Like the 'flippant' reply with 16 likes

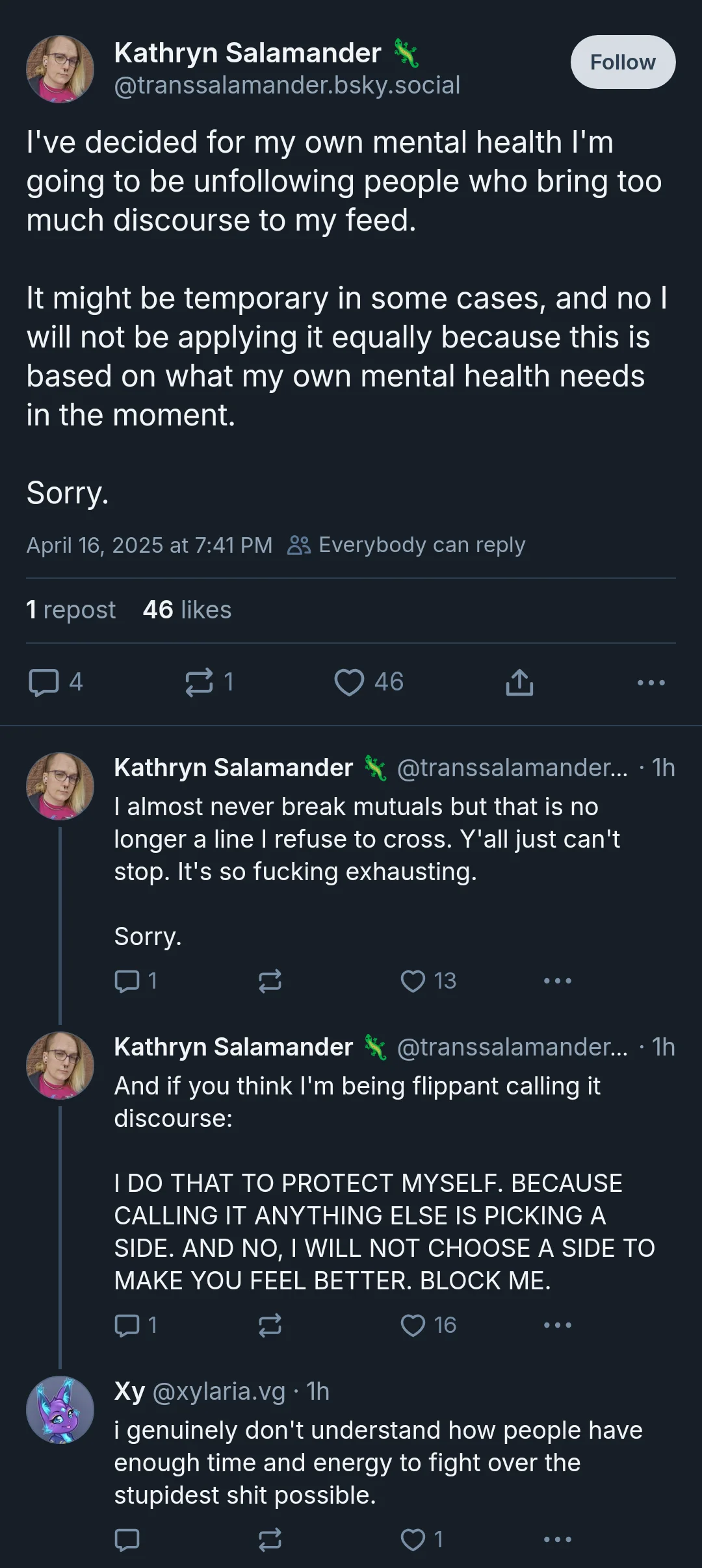pos(428,1325)
